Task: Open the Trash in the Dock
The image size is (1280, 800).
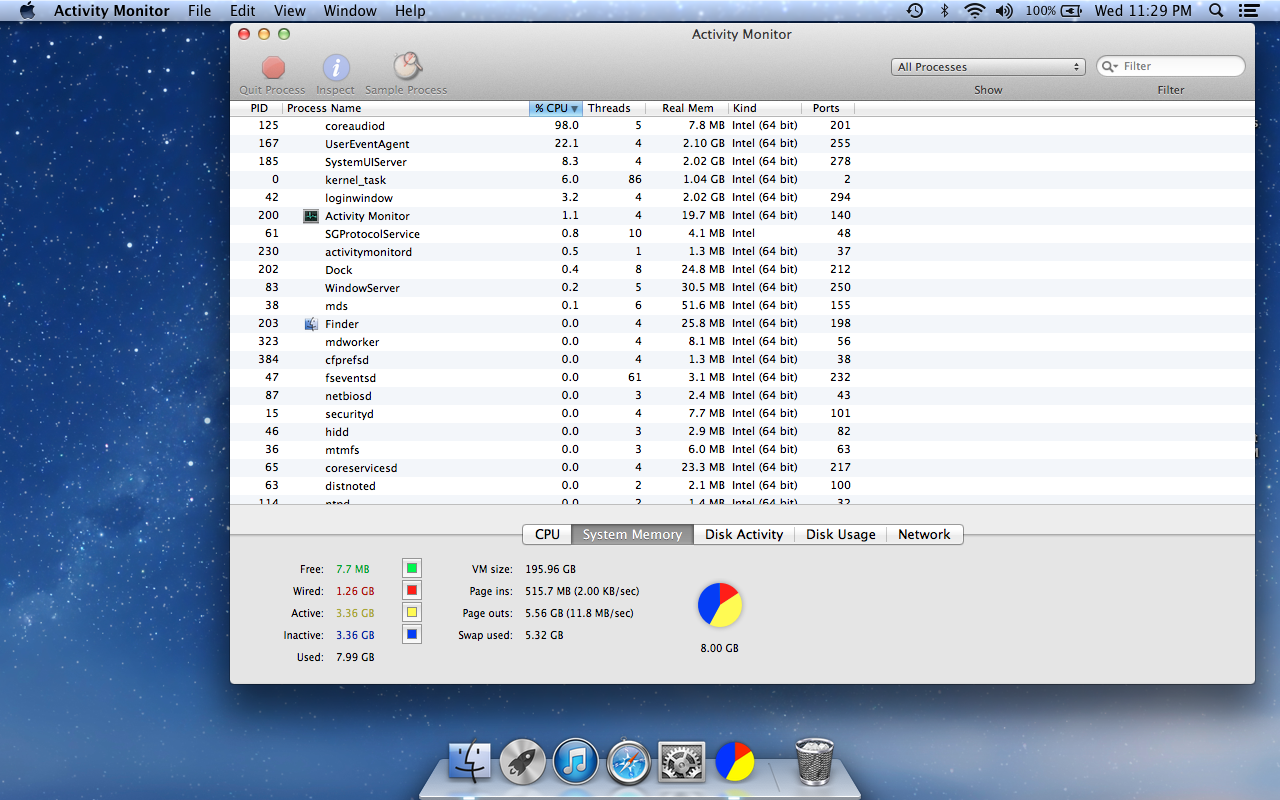Action: pyautogui.click(x=814, y=762)
